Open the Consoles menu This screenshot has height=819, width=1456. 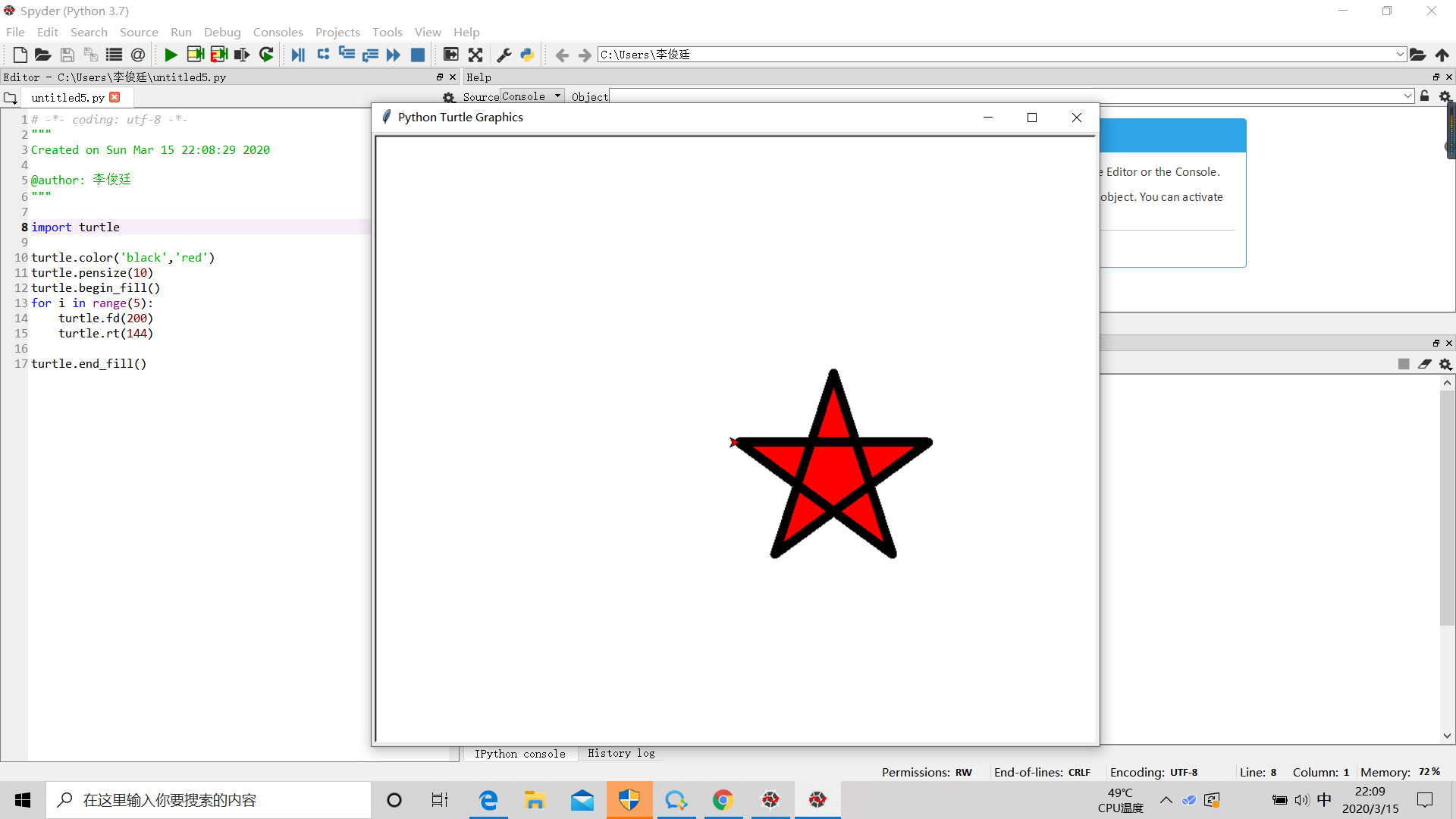click(x=278, y=32)
